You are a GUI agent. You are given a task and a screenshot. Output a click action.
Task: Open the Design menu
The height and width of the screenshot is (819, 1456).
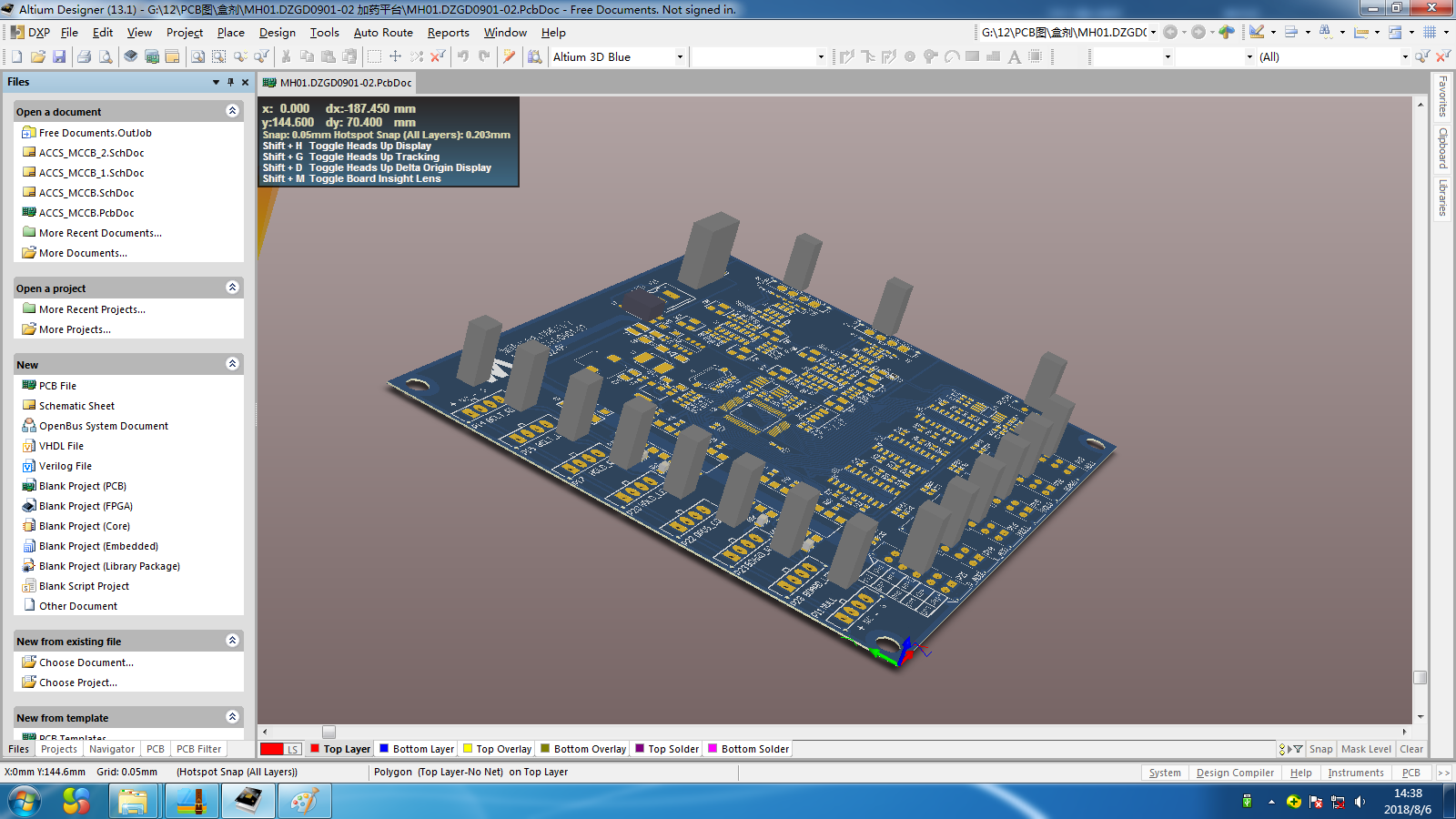(278, 32)
